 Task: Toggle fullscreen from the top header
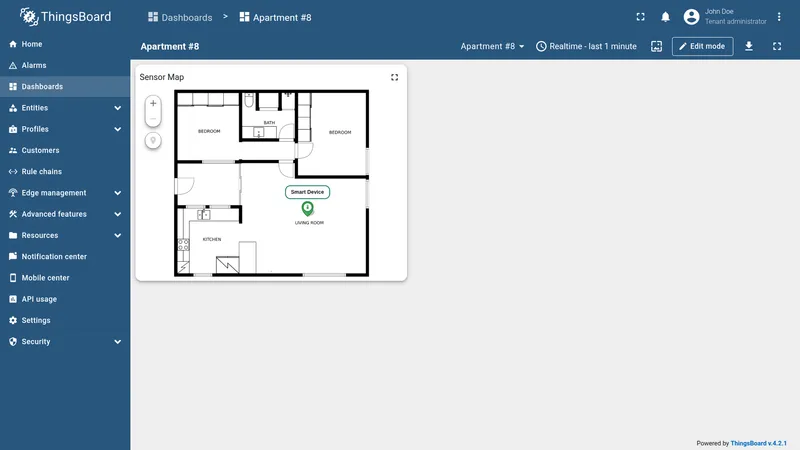[x=640, y=17]
